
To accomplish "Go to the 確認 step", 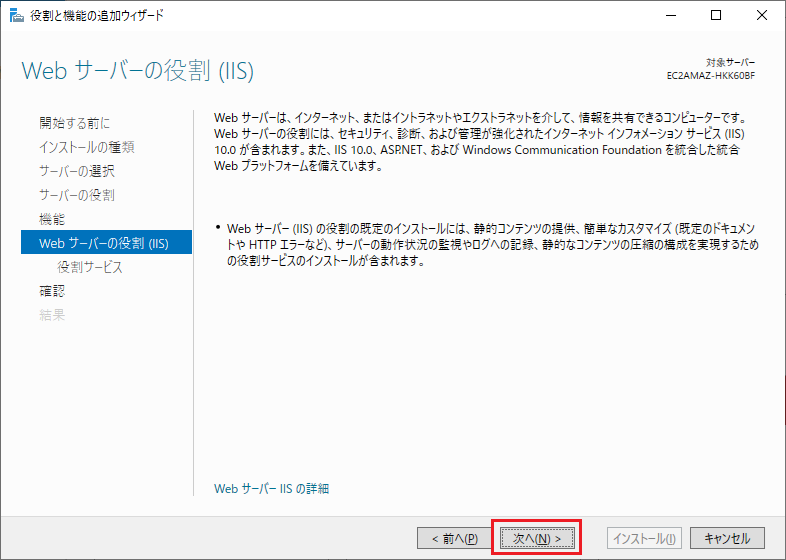I will click(x=52, y=291).
